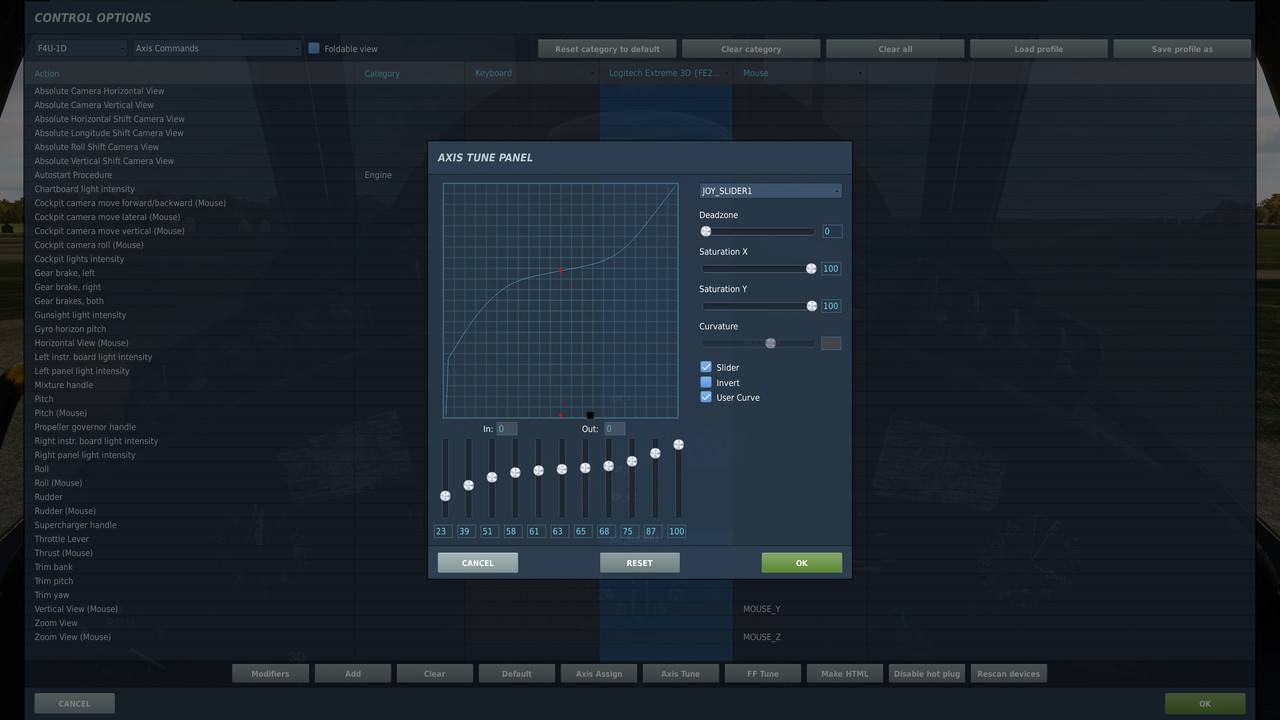This screenshot has height=720, width=1280.
Task: Click the Disable hot plug button
Action: click(927, 674)
